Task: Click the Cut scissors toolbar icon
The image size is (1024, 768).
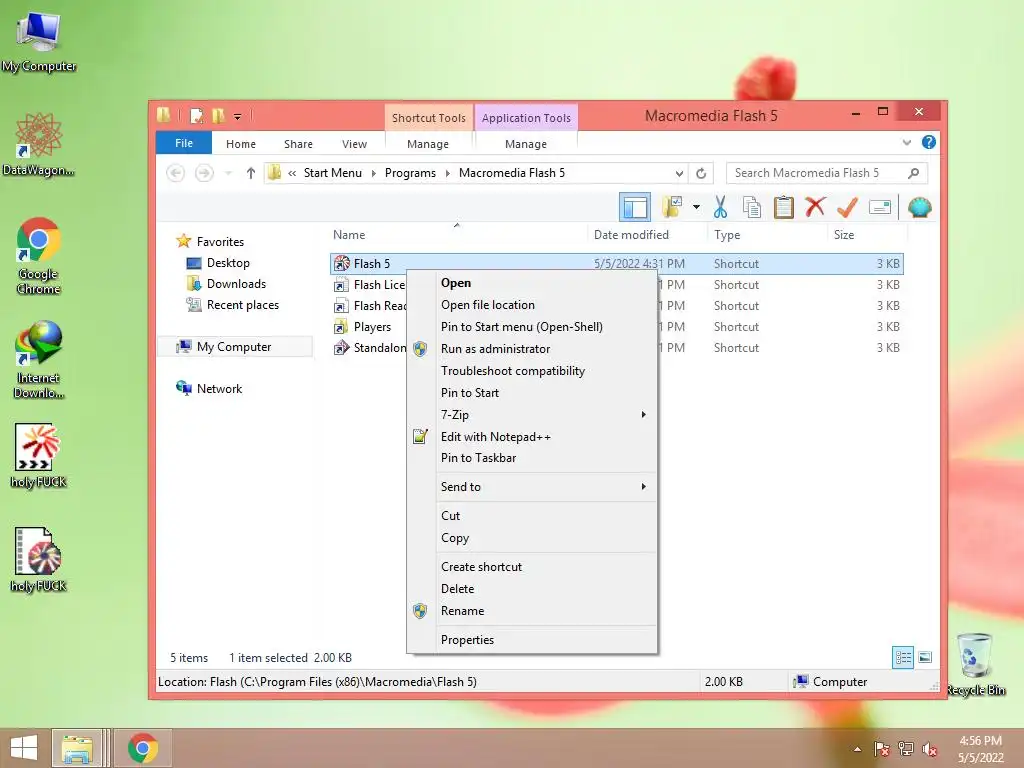Action: pyautogui.click(x=720, y=208)
